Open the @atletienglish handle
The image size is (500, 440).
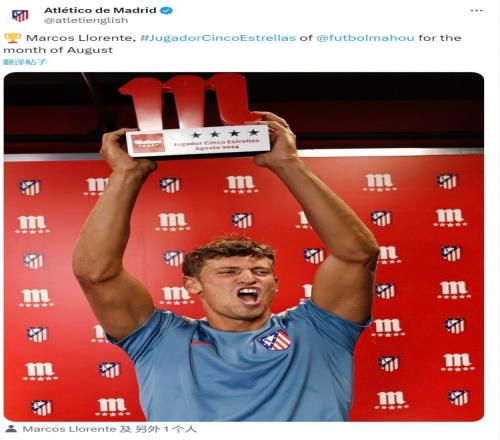coord(86,20)
